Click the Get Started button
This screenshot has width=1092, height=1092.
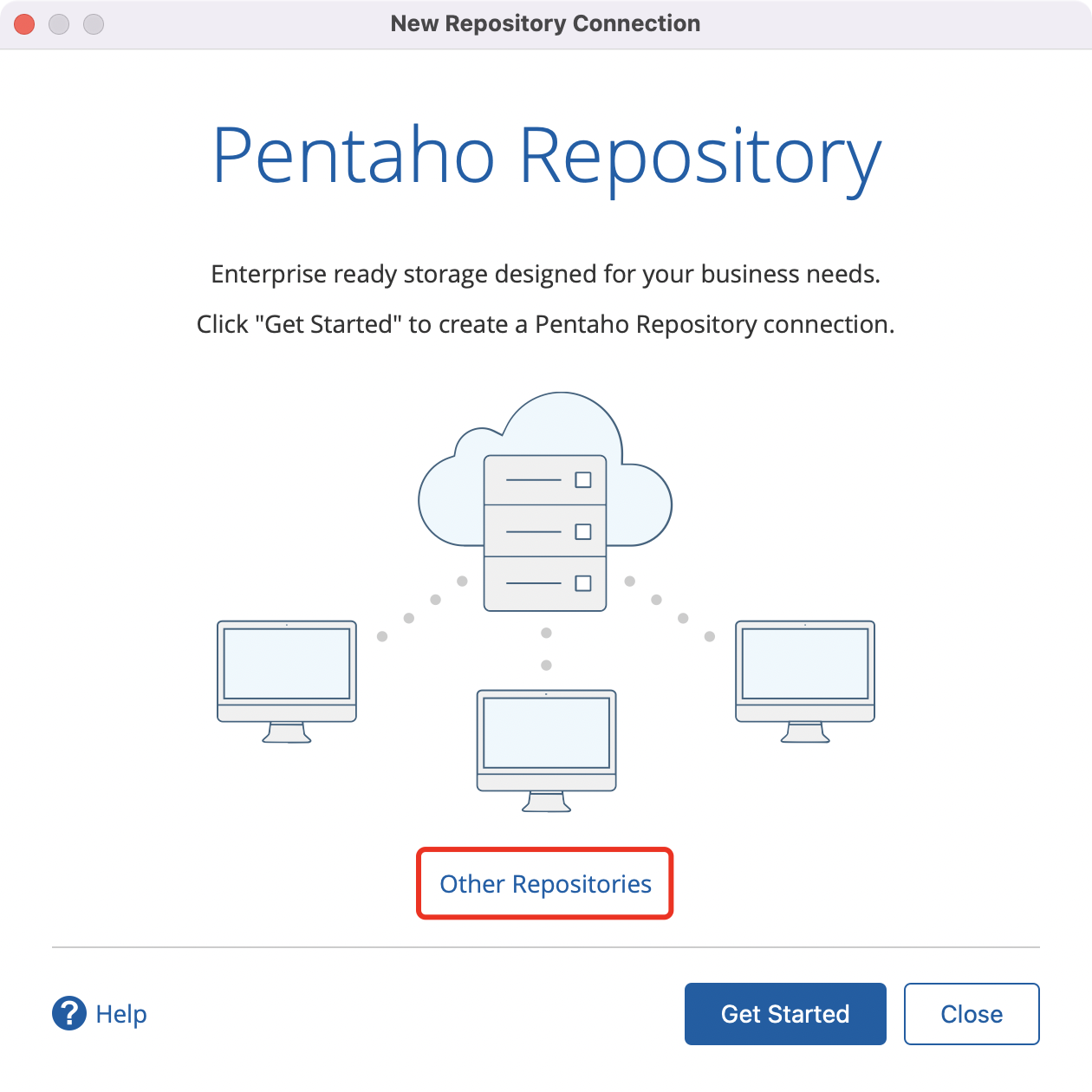click(x=785, y=1014)
